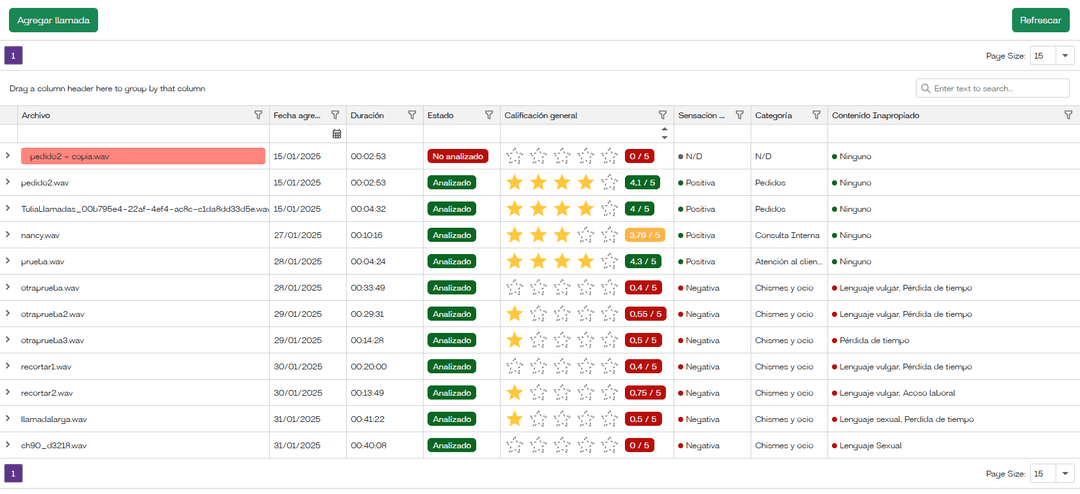This screenshot has width=1080, height=494.
Task: Open filter icon on Archivo column
Action: 259,116
